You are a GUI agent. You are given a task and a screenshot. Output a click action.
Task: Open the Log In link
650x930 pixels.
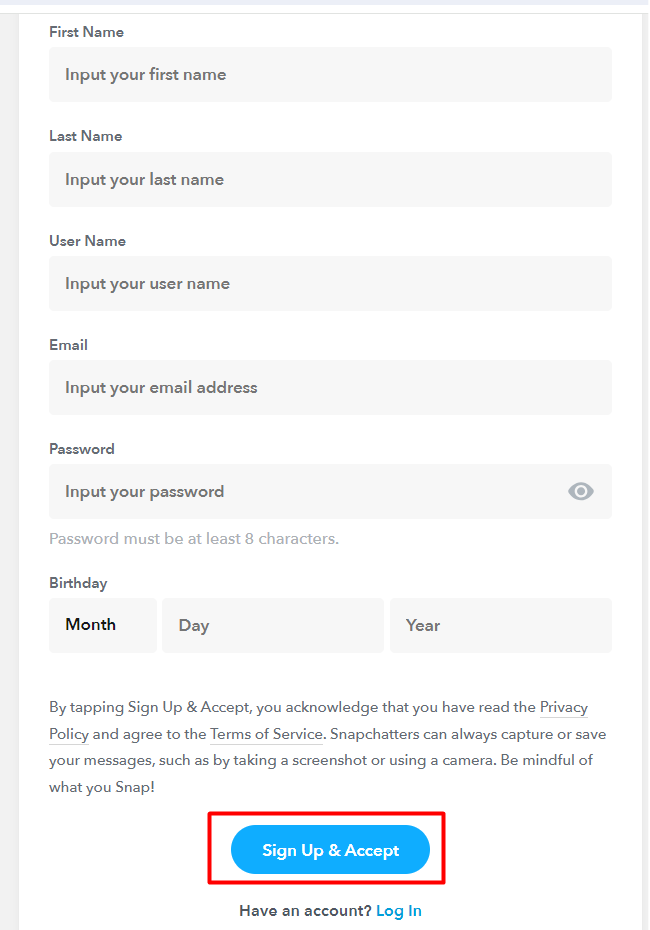coord(399,910)
